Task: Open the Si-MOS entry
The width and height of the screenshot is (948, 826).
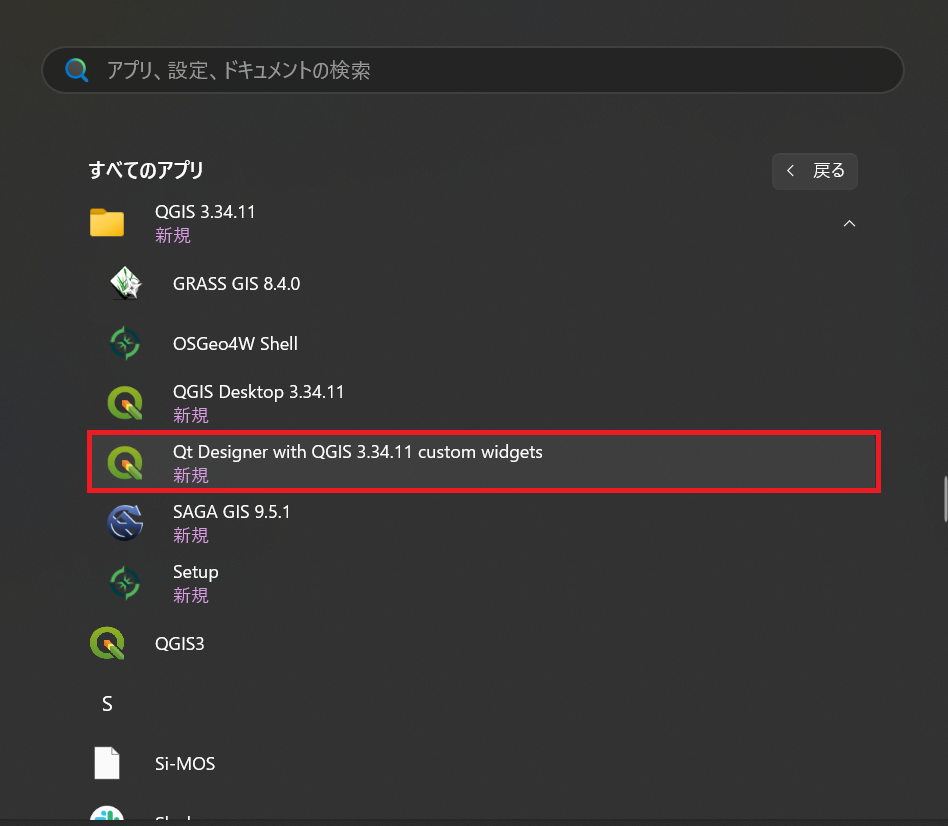Action: 484,763
